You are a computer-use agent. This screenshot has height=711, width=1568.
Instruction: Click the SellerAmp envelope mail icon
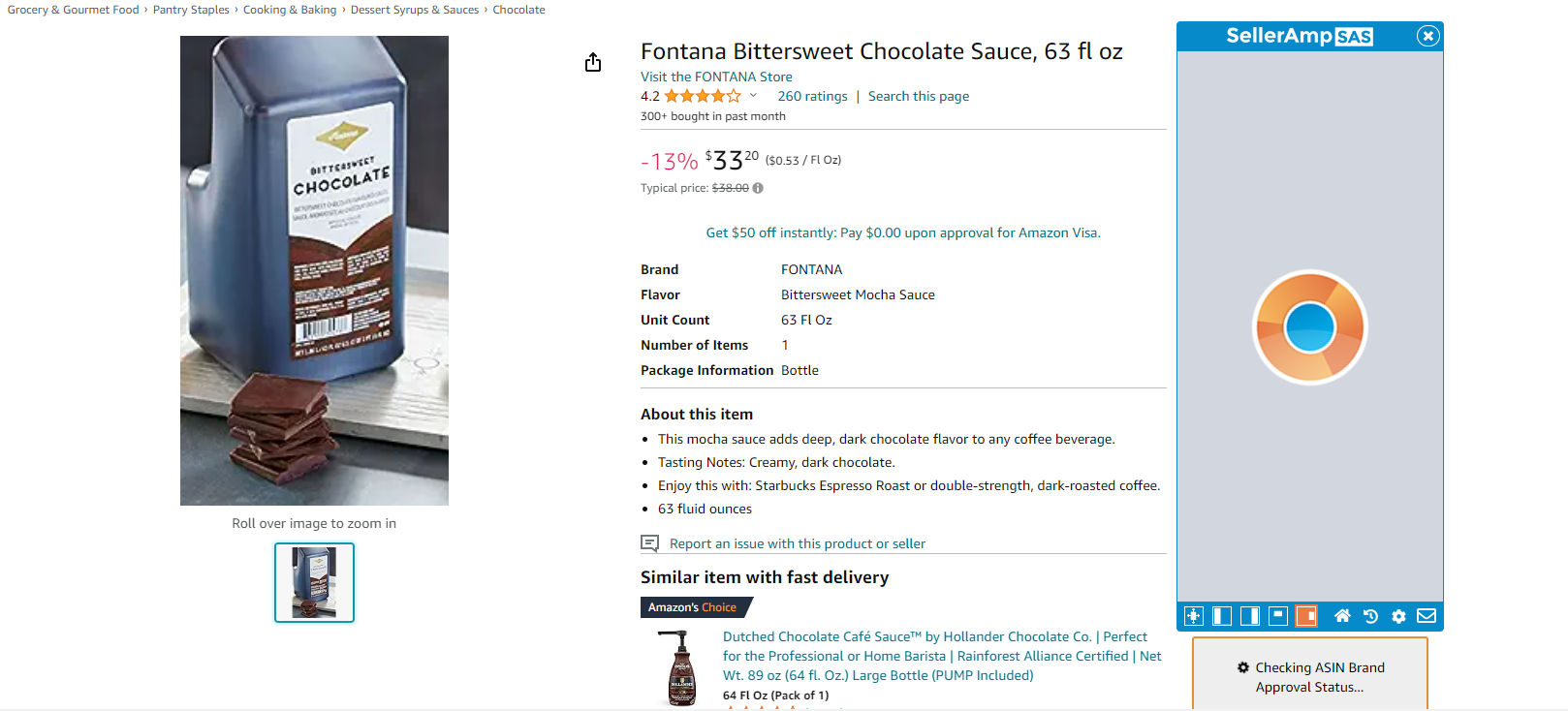pyautogui.click(x=1427, y=616)
